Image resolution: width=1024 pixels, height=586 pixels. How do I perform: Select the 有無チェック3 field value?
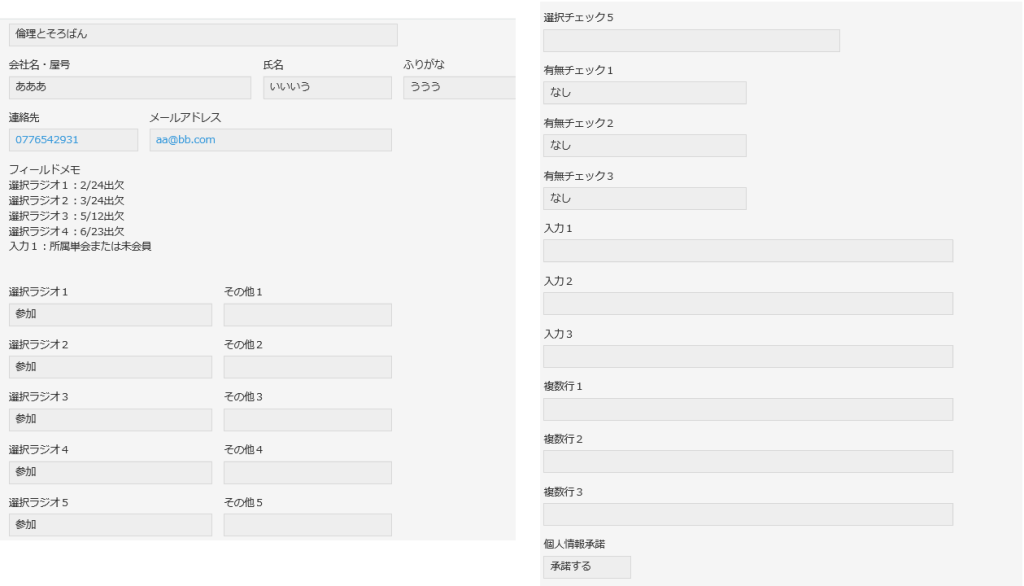pyautogui.click(x=644, y=198)
